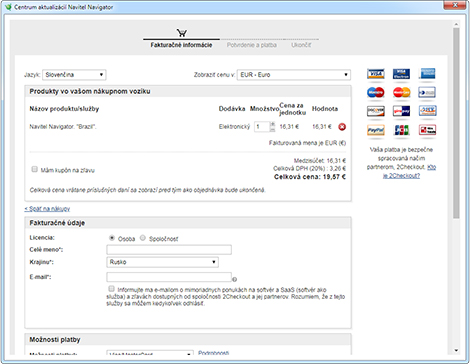The image size is (470, 364).
Task: Click the 'Celková cena: 19,57 €' total
Action: click(x=310, y=177)
